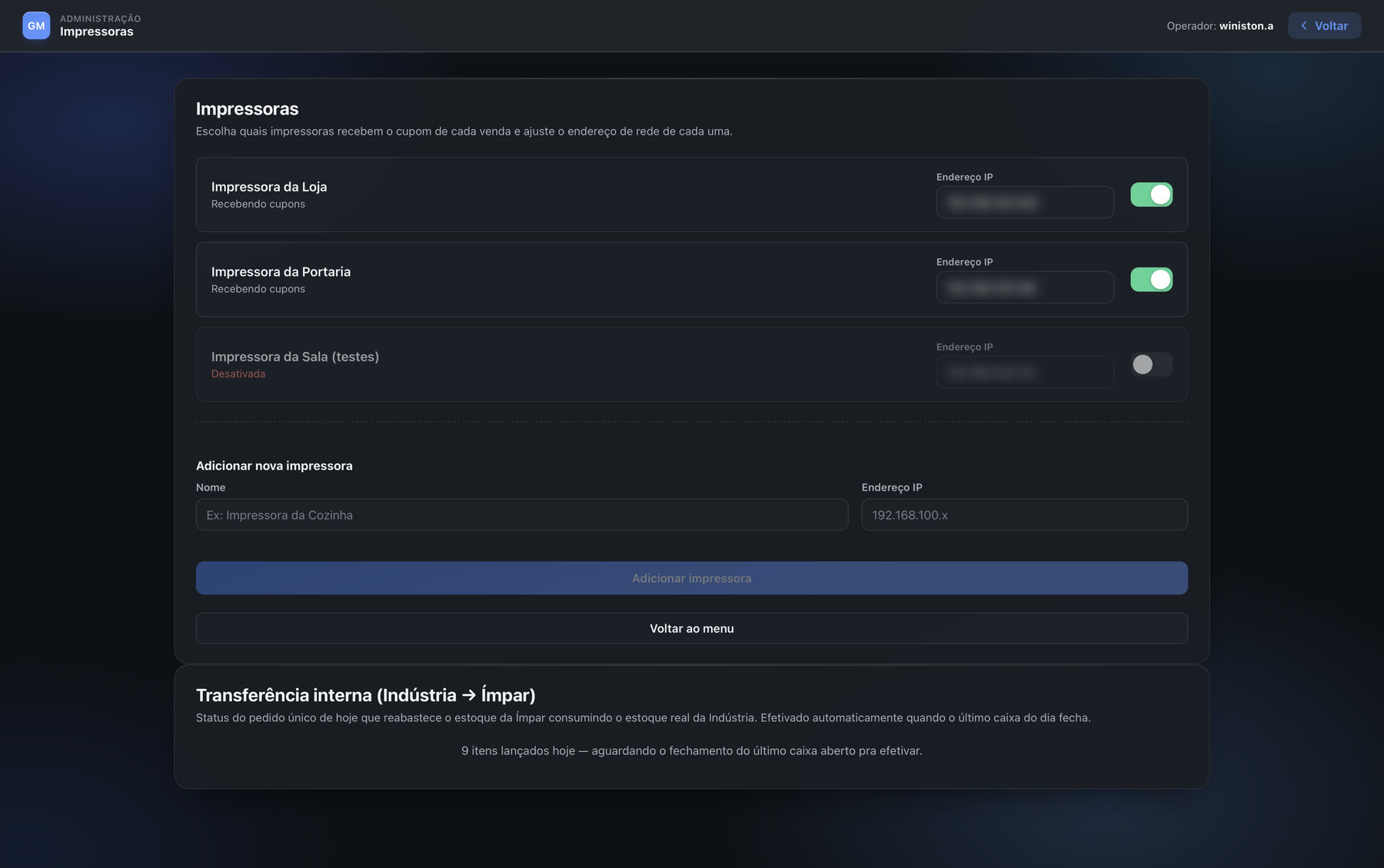
Task: Click the operator name winiston.a
Action: click(1246, 25)
